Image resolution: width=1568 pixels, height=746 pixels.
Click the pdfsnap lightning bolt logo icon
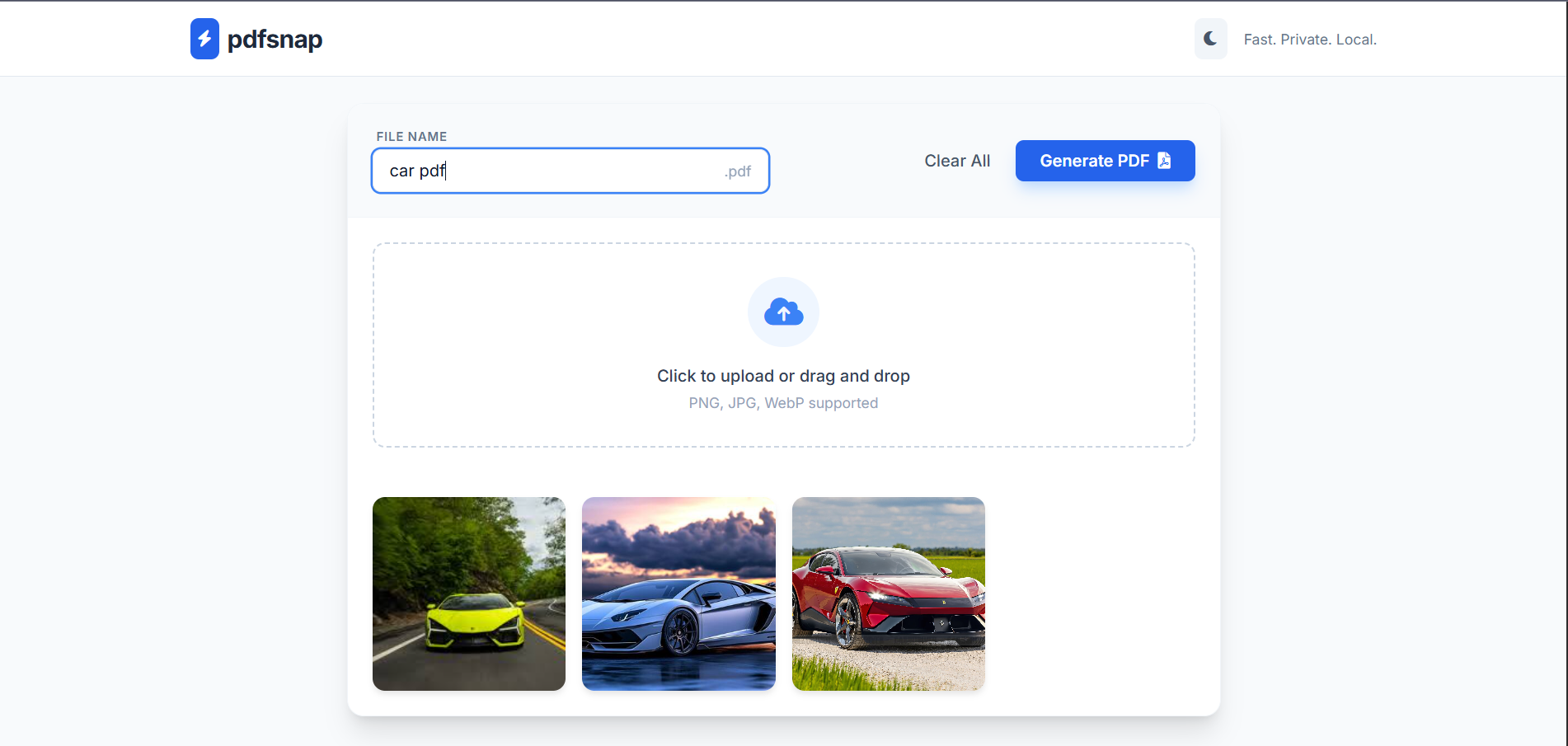click(x=204, y=39)
